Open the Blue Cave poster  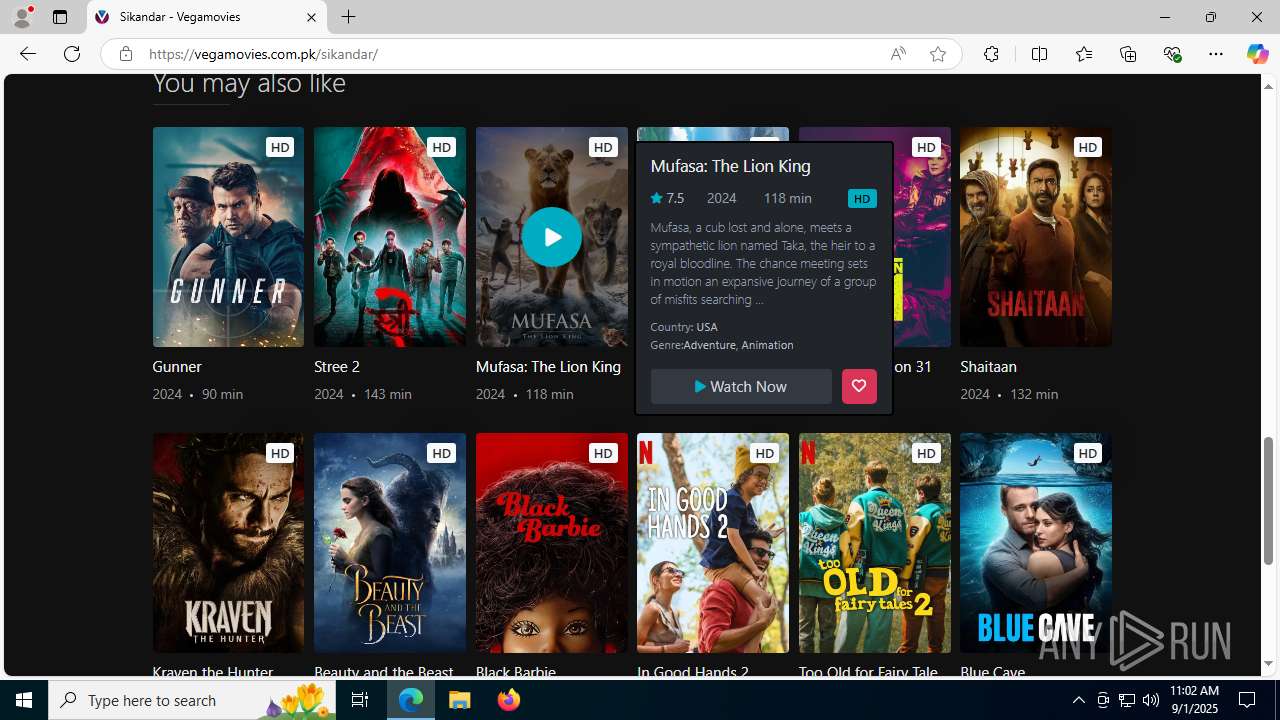(1036, 543)
